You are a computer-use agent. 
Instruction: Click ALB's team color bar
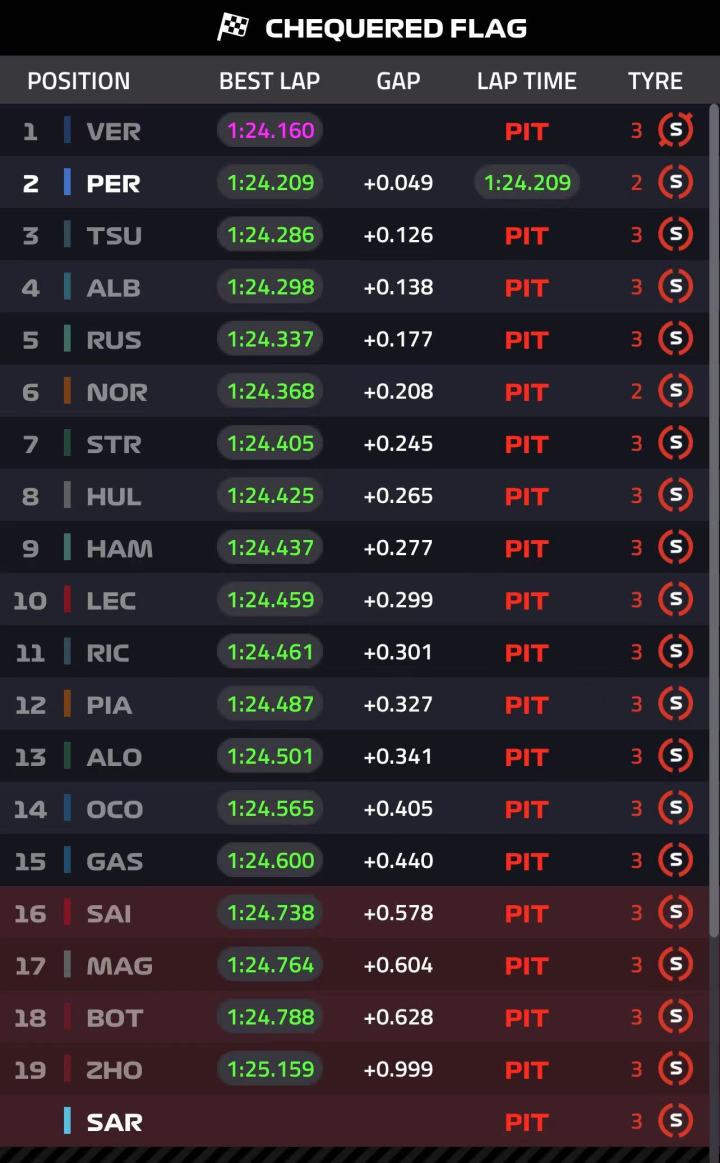coord(67,287)
